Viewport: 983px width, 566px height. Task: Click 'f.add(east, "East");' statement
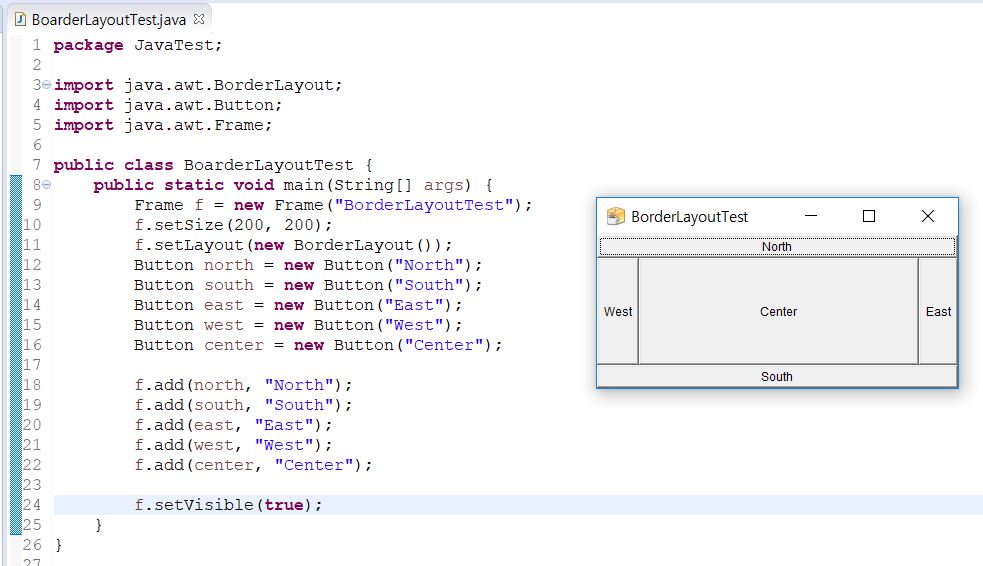tap(233, 425)
